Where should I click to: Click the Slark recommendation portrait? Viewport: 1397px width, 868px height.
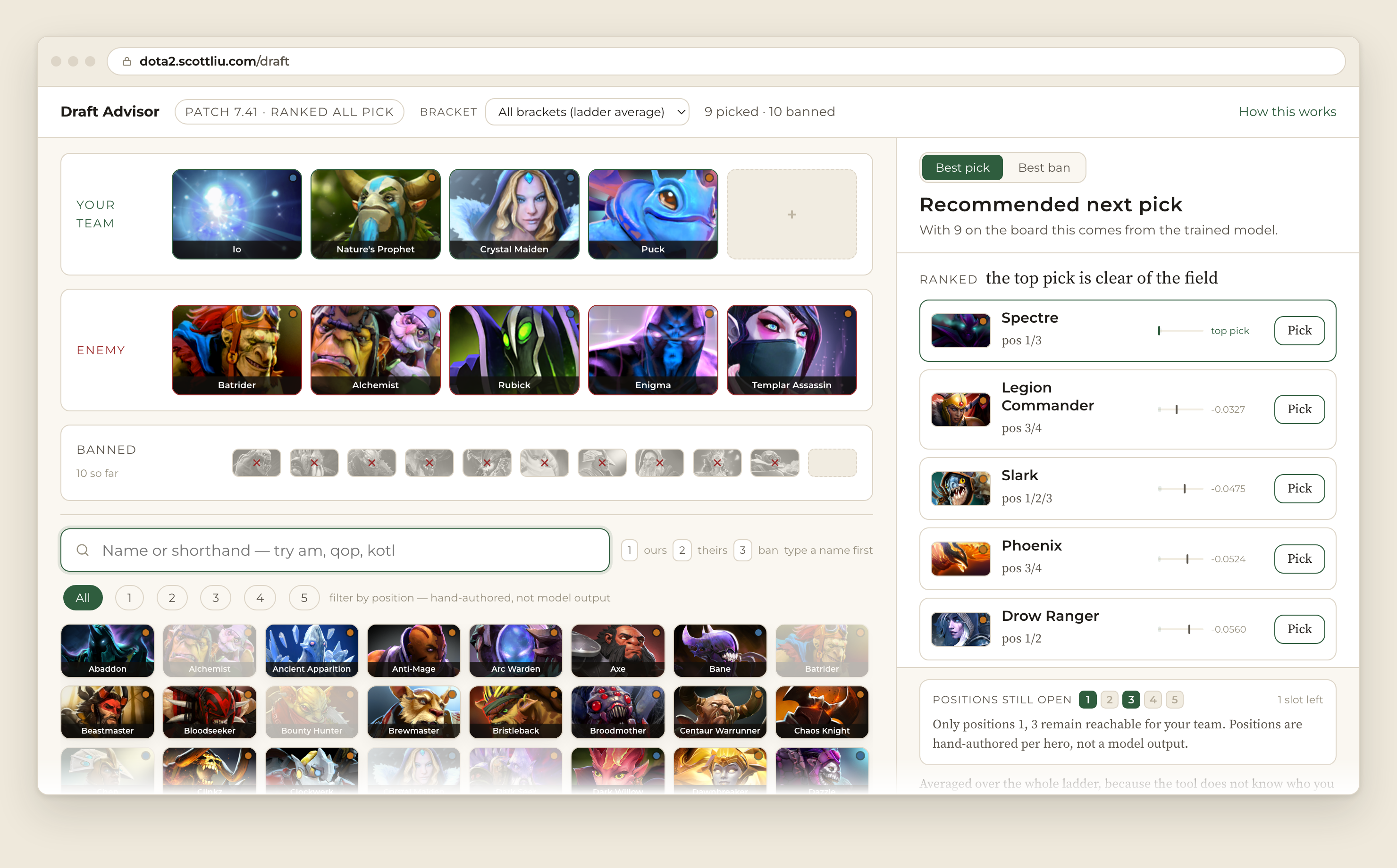960,489
